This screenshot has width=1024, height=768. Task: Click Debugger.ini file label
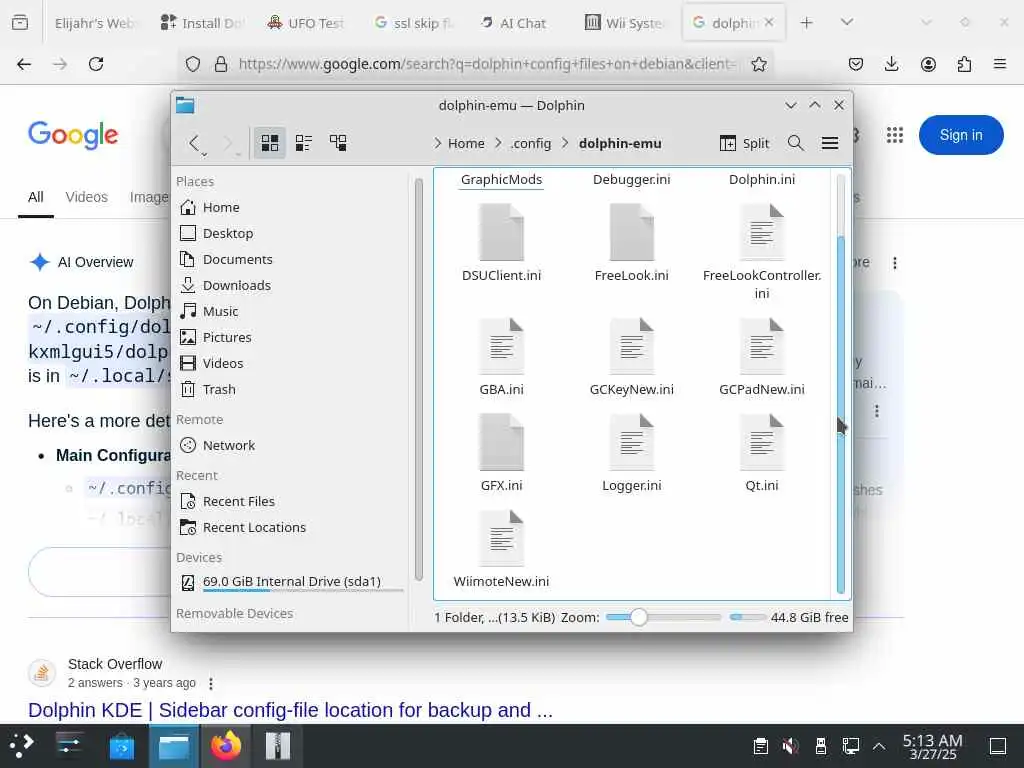point(632,180)
